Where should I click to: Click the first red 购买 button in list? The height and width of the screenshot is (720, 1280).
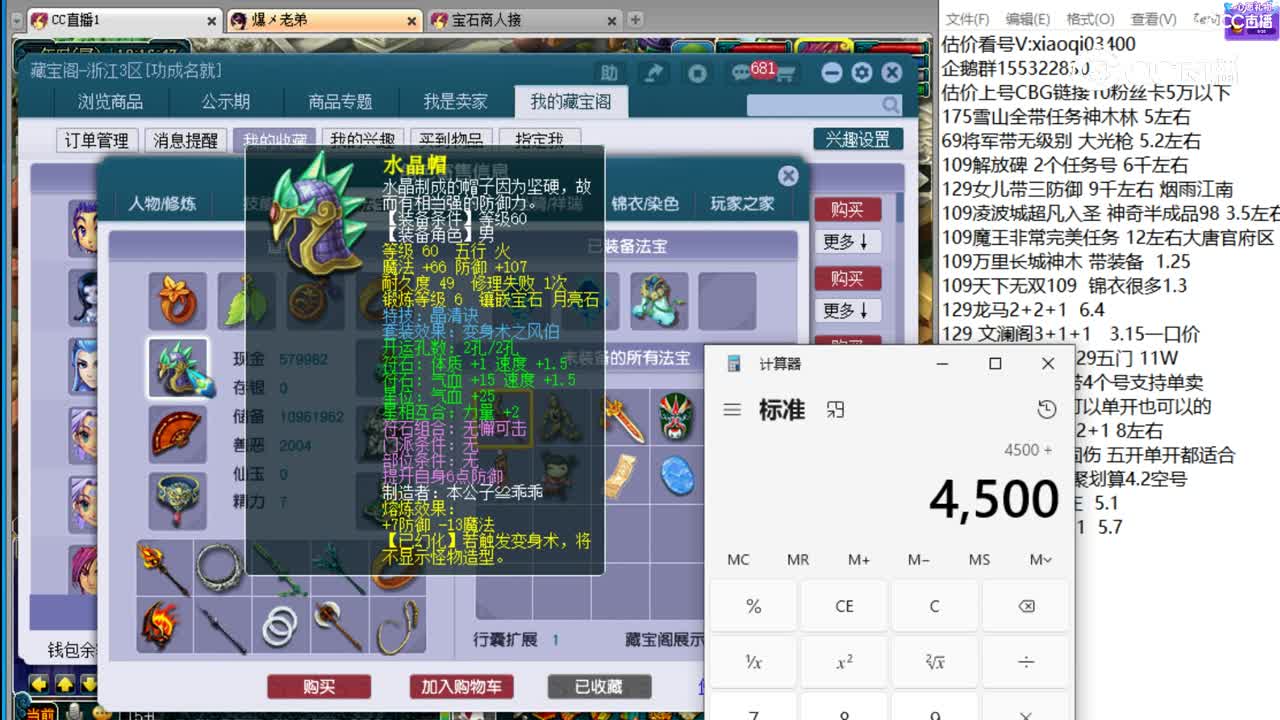[847, 209]
